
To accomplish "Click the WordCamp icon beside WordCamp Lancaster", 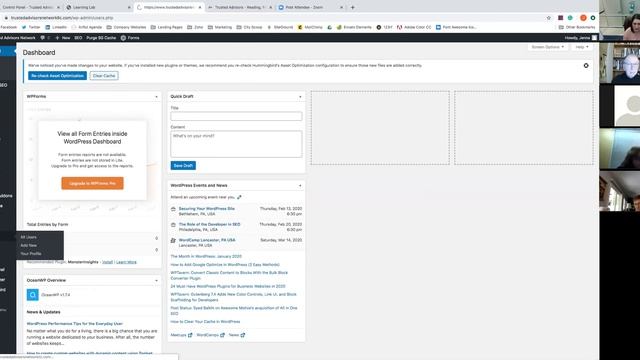I will [173, 241].
